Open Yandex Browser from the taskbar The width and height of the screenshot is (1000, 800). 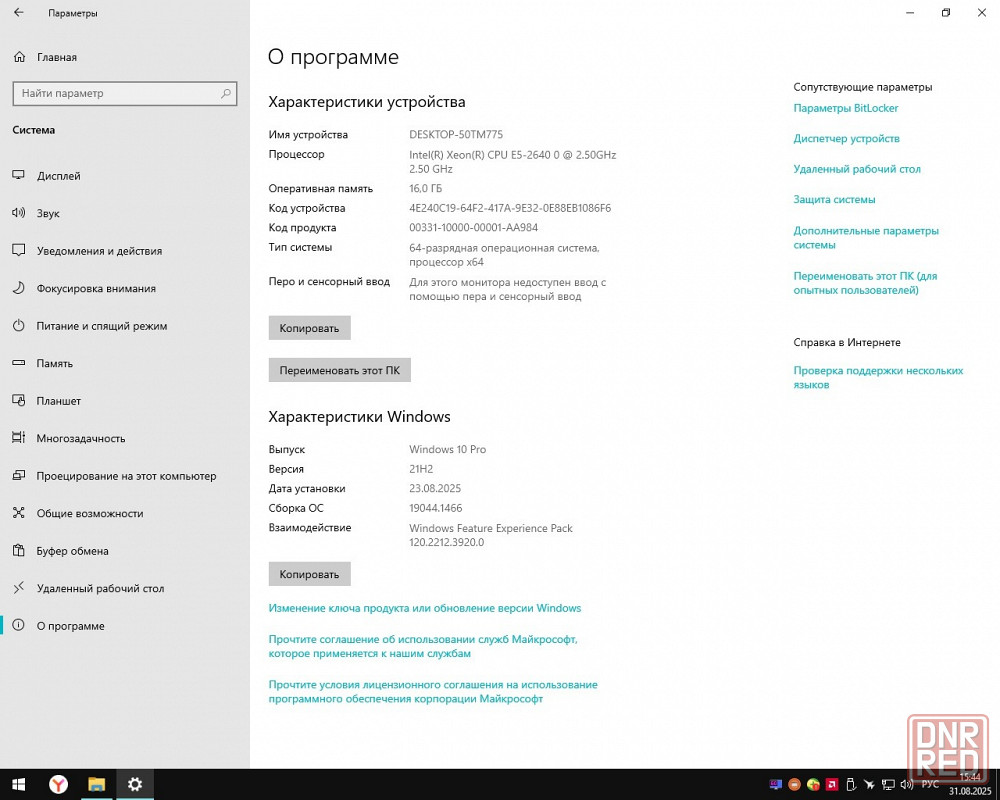[59, 784]
